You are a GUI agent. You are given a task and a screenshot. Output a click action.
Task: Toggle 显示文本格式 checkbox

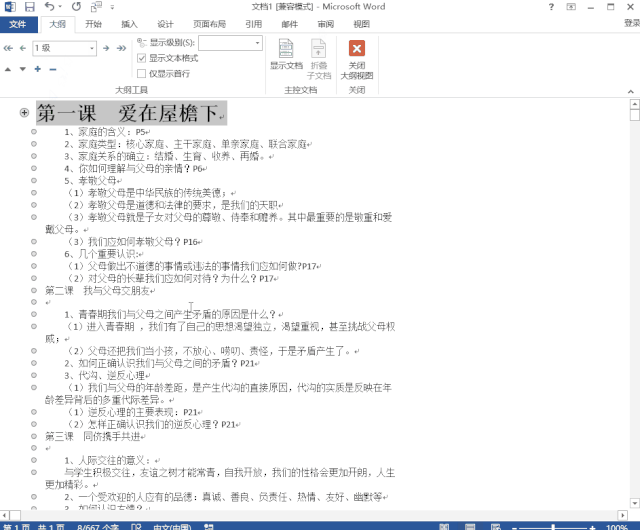pyautogui.click(x=142, y=58)
